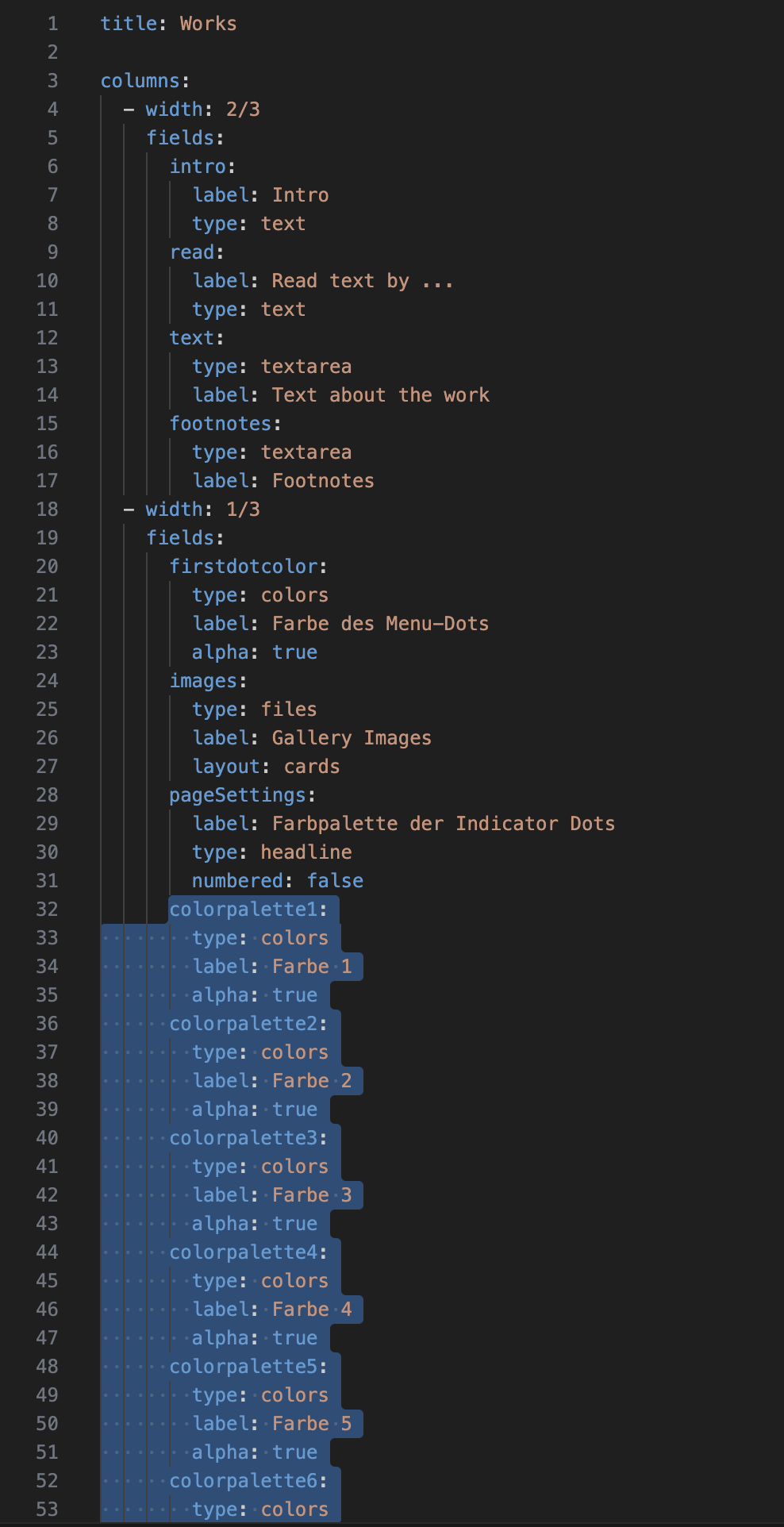Click the 'Farbe 3' label value
Viewport: 784px width, 1527px height.
[312, 1195]
